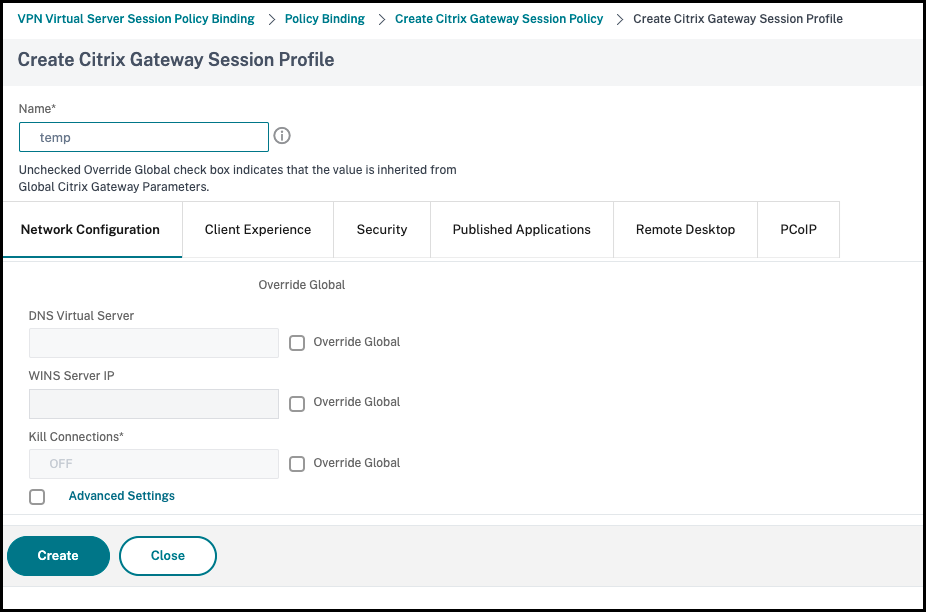Switch to the Client Experience tab

[x=258, y=230]
